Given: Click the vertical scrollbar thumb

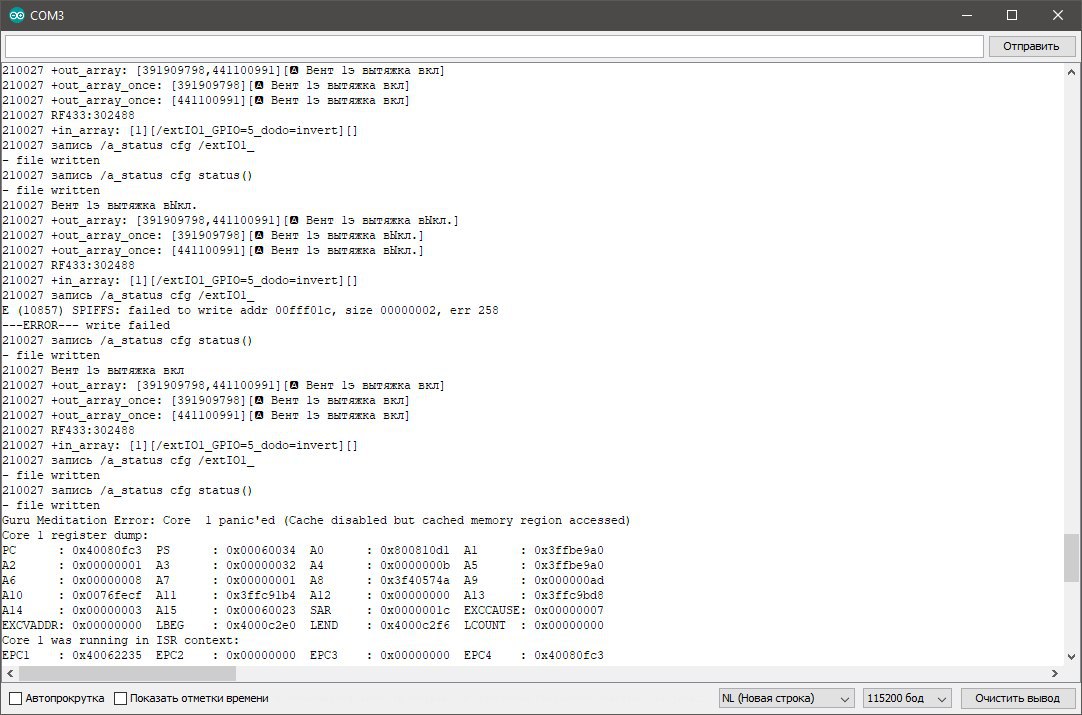Looking at the screenshot, I should 1072,558.
